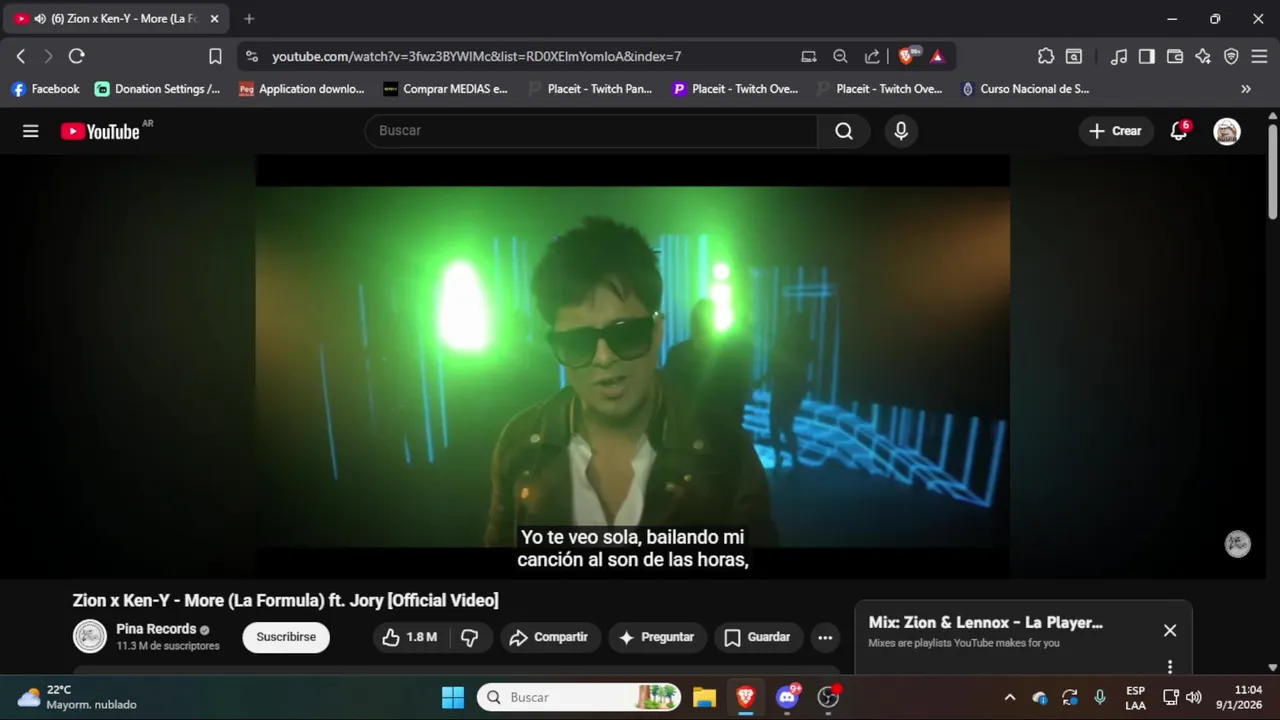This screenshot has width=1280, height=720.
Task: Open File Explorer from taskbar
Action: tap(705, 697)
